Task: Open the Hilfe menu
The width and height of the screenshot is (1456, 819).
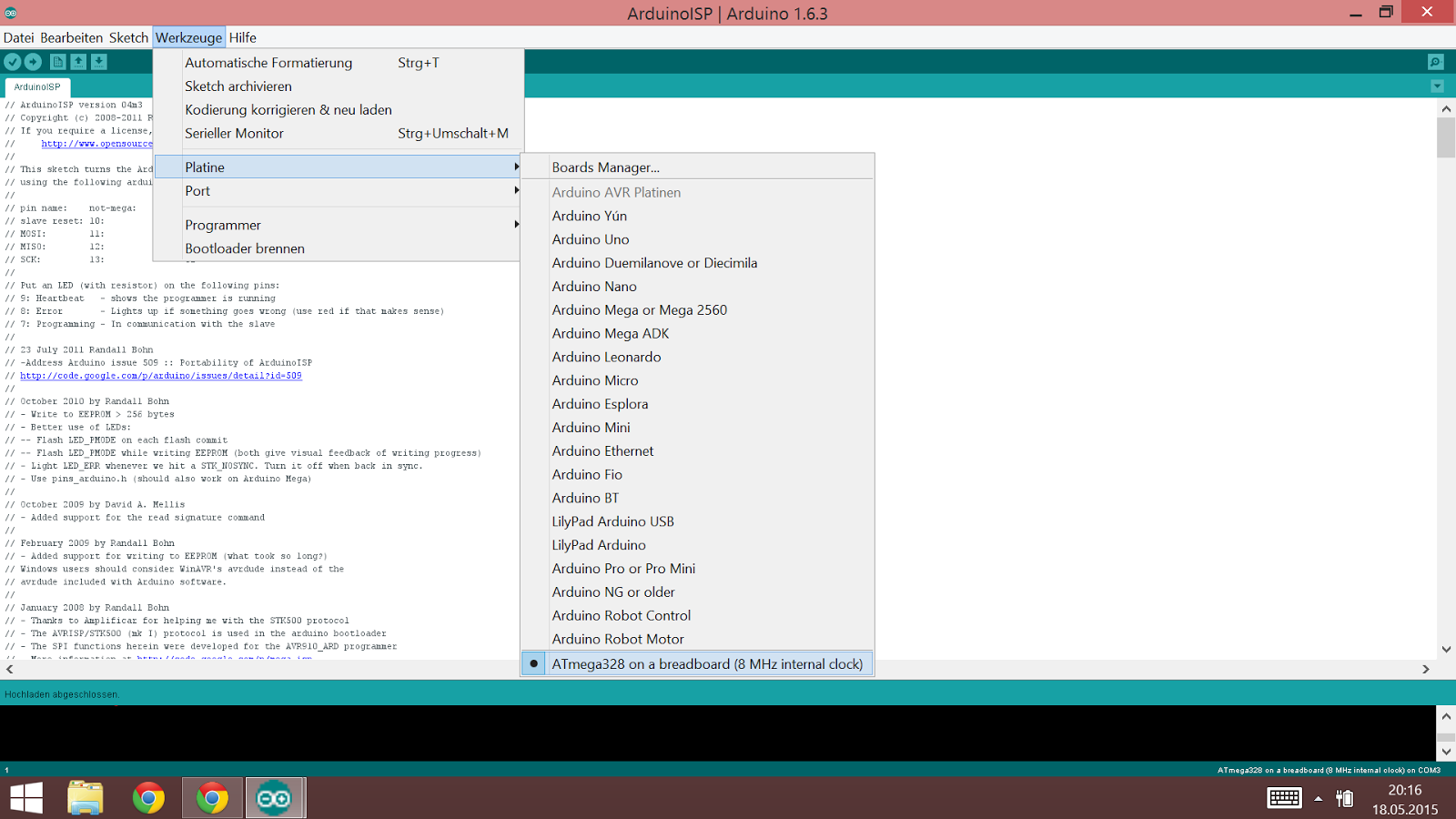Action: click(242, 37)
